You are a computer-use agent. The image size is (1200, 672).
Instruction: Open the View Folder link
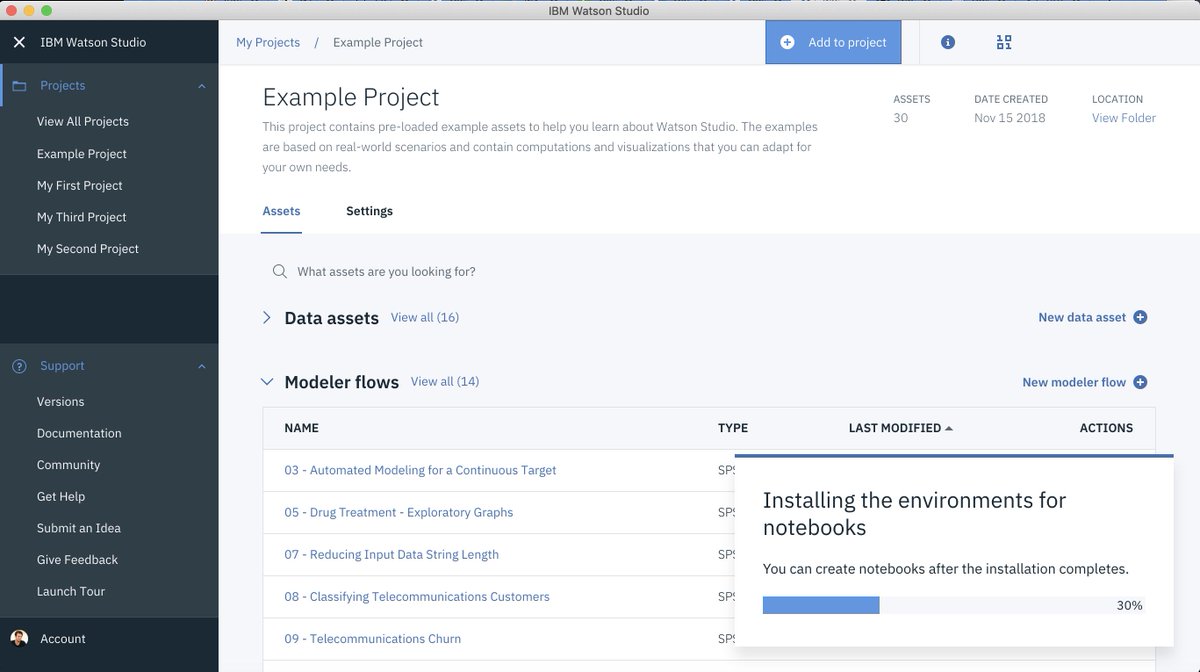pos(1124,118)
